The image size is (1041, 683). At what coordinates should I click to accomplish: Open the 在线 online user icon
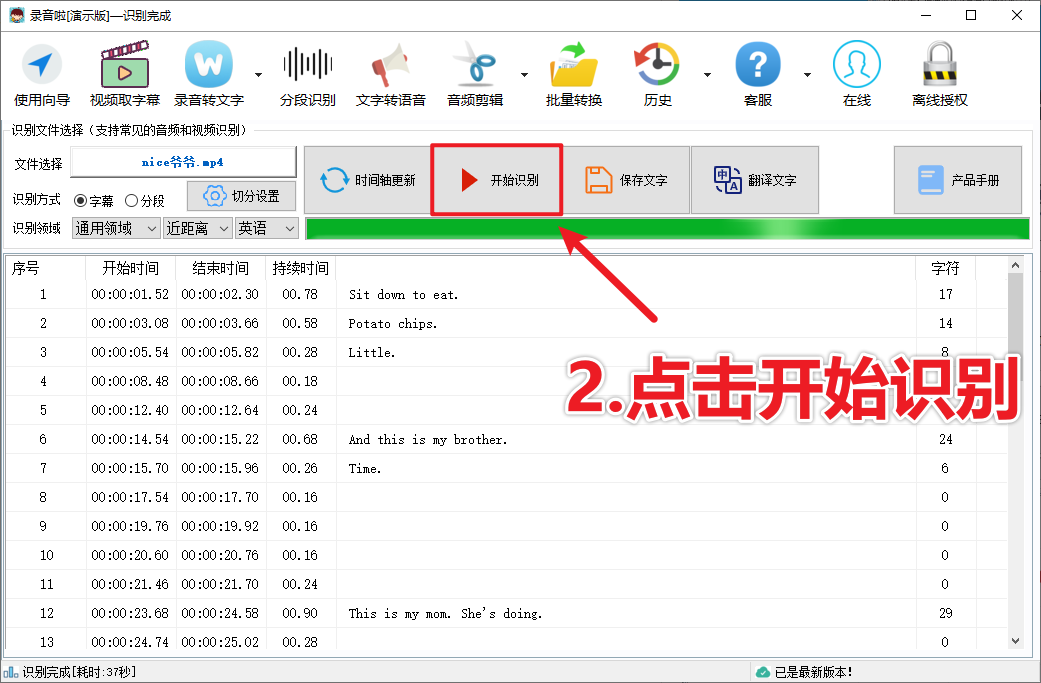(x=856, y=74)
